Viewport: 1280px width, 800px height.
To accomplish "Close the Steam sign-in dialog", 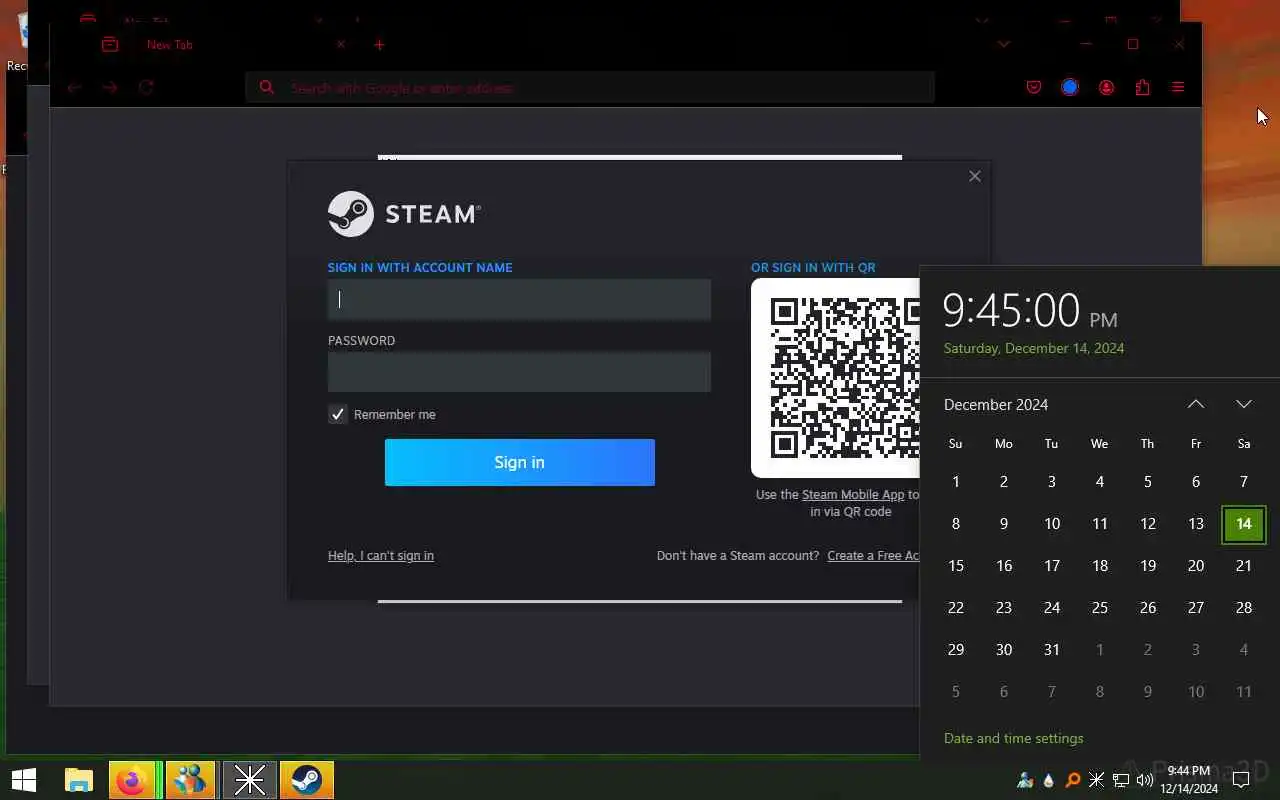I will (x=975, y=176).
